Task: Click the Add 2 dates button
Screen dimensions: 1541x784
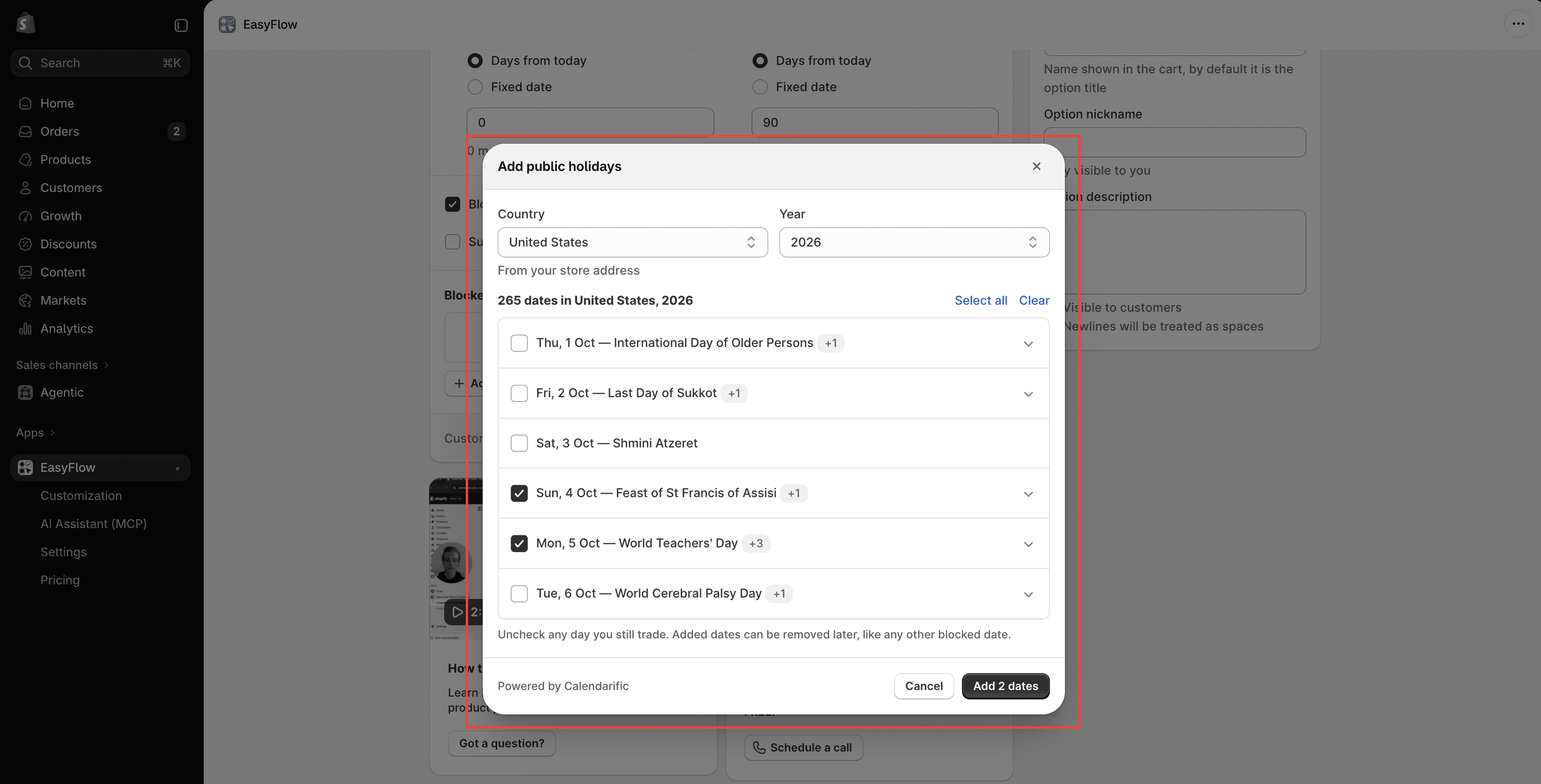Action: point(1006,686)
